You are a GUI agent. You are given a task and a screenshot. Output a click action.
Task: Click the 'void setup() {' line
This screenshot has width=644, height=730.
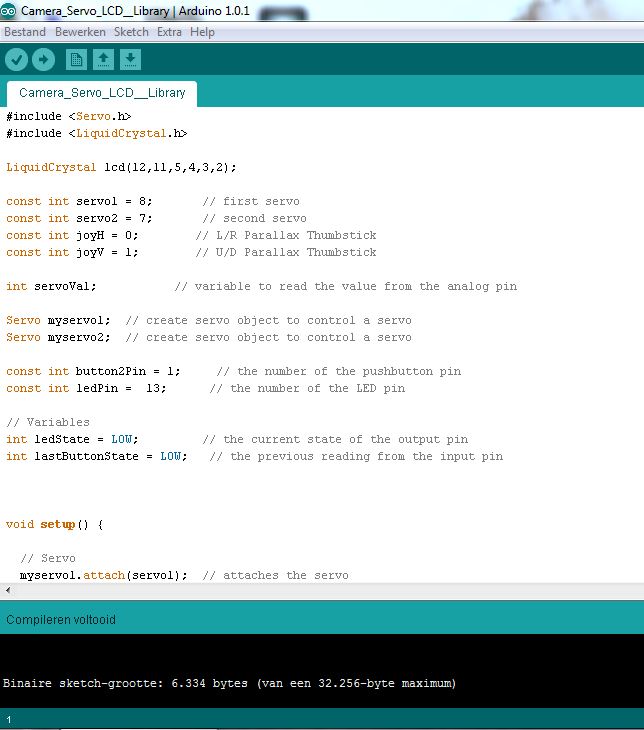tap(54, 525)
